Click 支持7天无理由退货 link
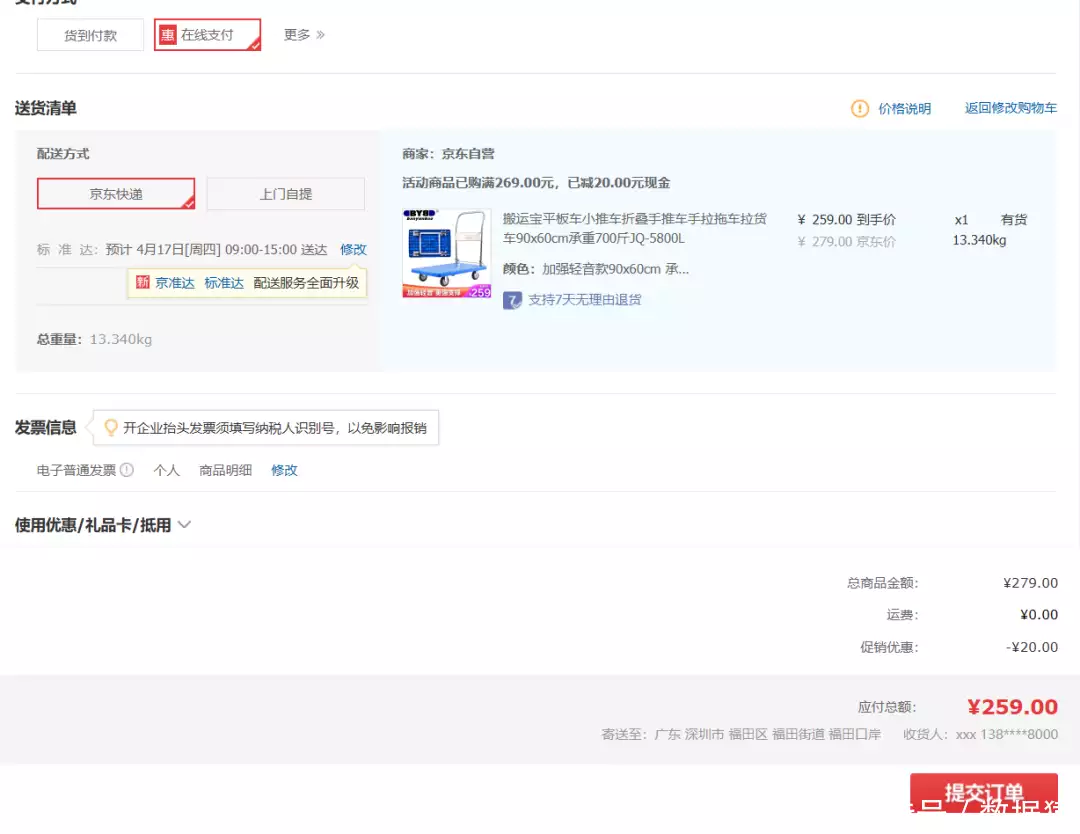This screenshot has height=834, width=1080. [585, 300]
